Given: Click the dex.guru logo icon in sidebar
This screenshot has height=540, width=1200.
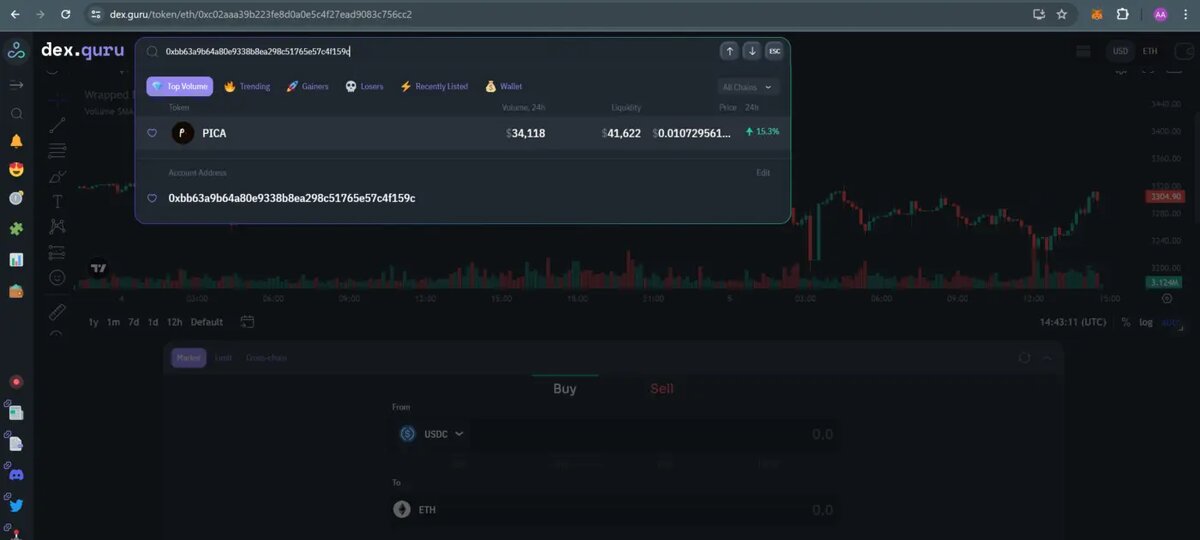Looking at the screenshot, I should point(16,50).
